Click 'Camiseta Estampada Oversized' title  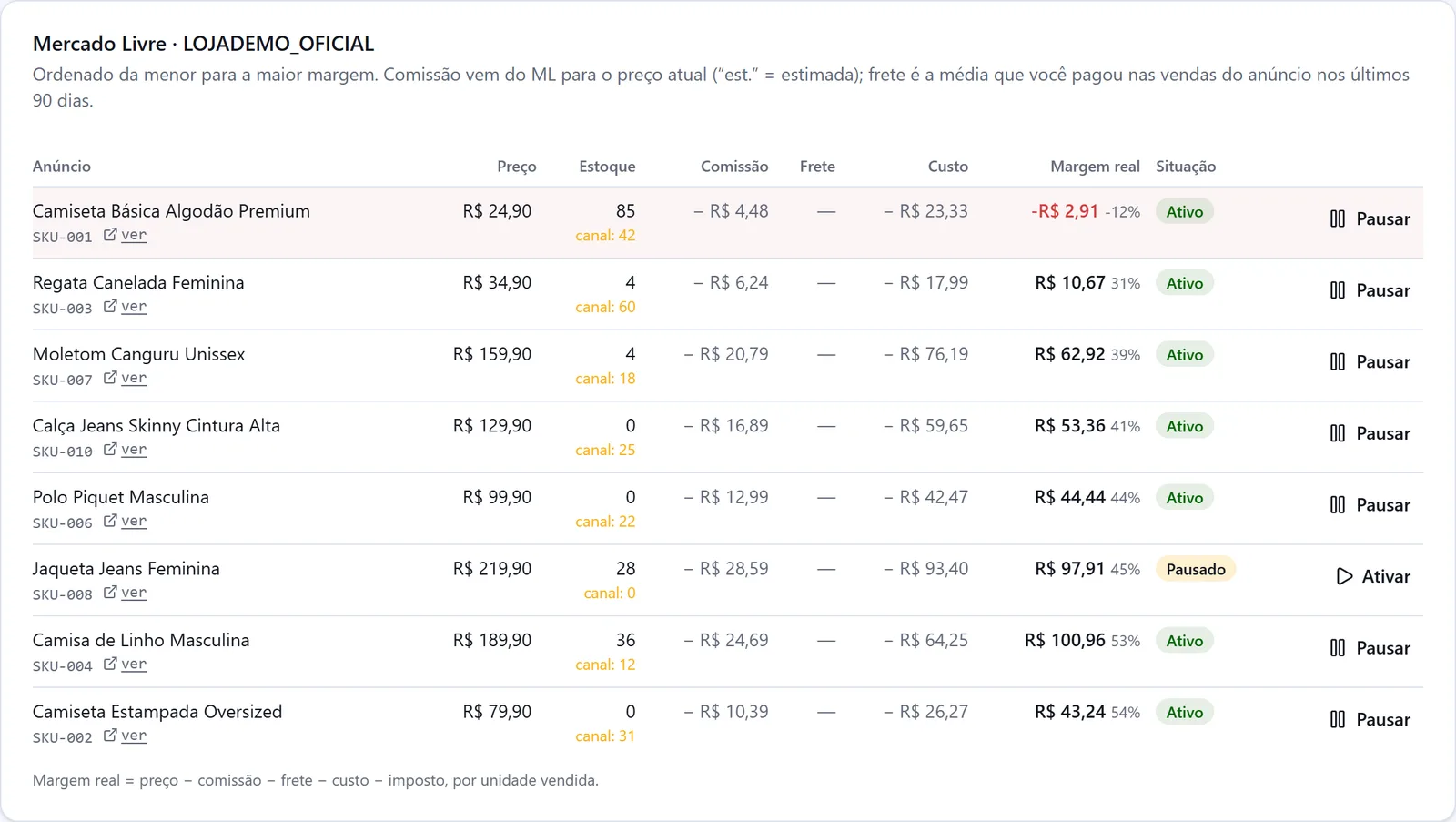pyautogui.click(x=157, y=712)
